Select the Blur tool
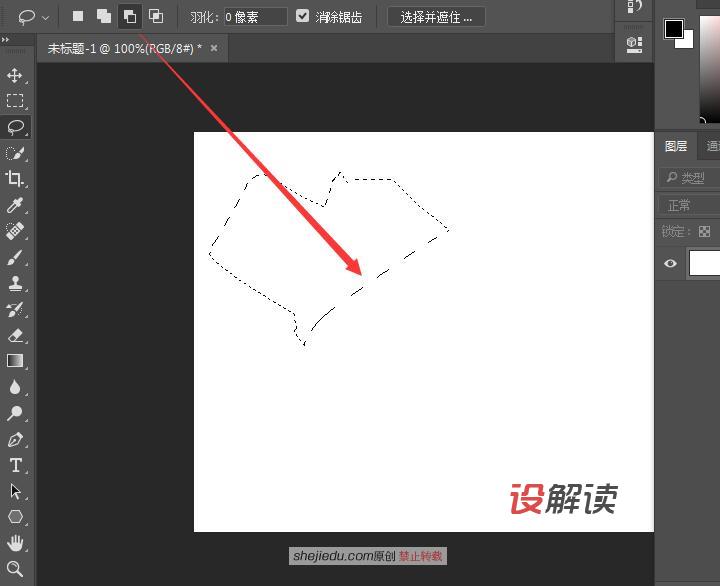The image size is (720, 586). (15, 387)
